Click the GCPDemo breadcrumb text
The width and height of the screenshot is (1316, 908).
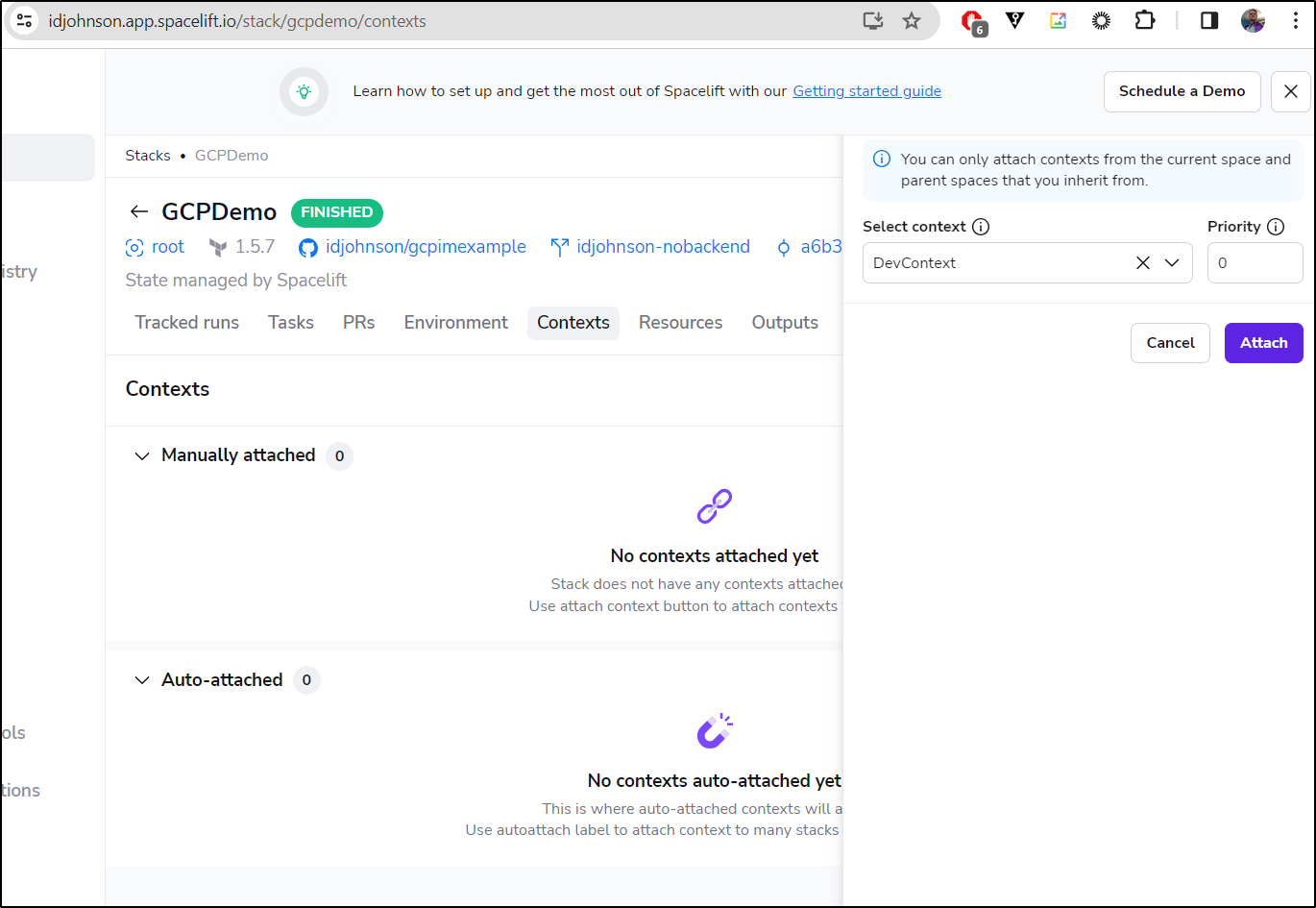click(x=232, y=156)
